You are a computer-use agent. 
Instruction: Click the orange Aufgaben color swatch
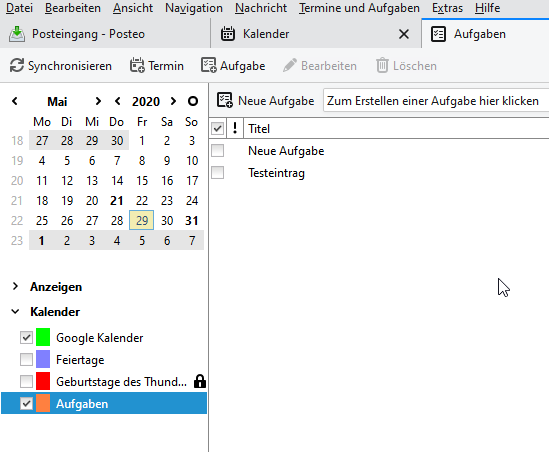[43, 403]
